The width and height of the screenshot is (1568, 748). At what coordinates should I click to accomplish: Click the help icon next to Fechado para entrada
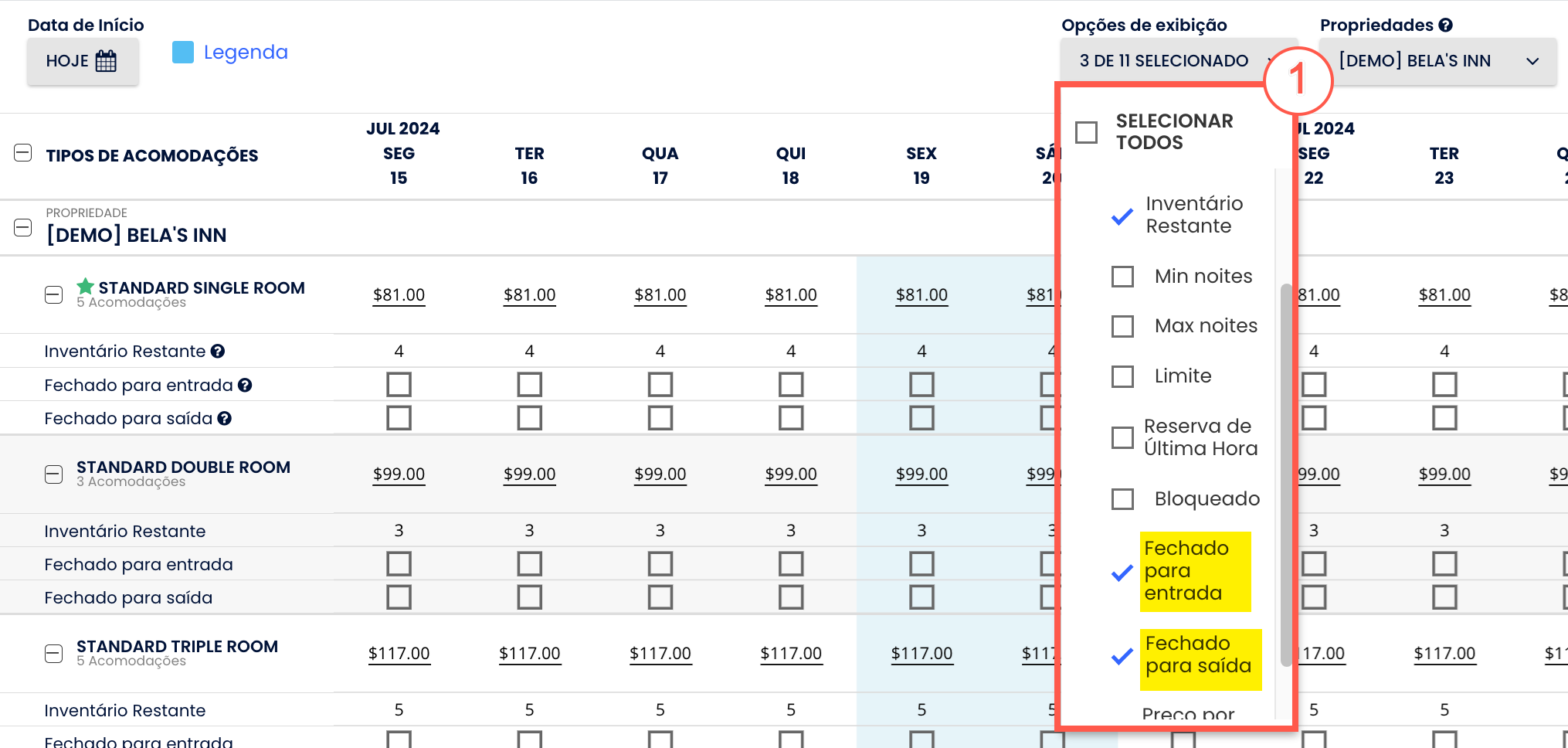(x=245, y=385)
